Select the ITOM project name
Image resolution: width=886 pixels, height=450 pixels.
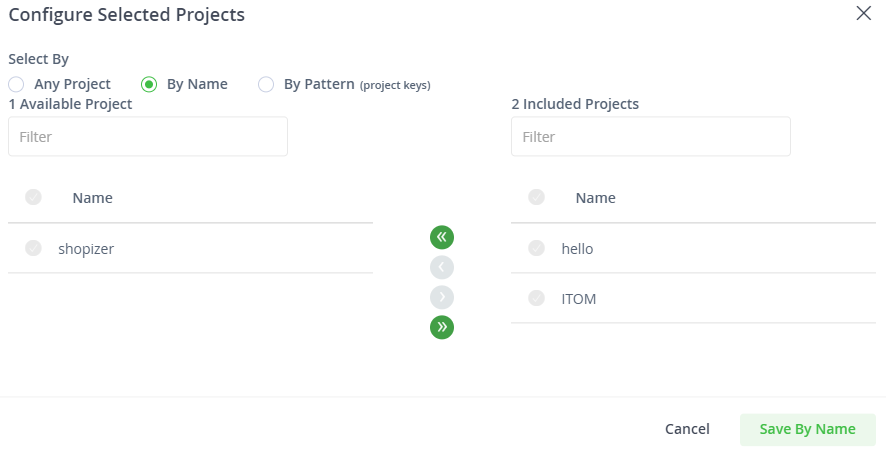(x=579, y=298)
